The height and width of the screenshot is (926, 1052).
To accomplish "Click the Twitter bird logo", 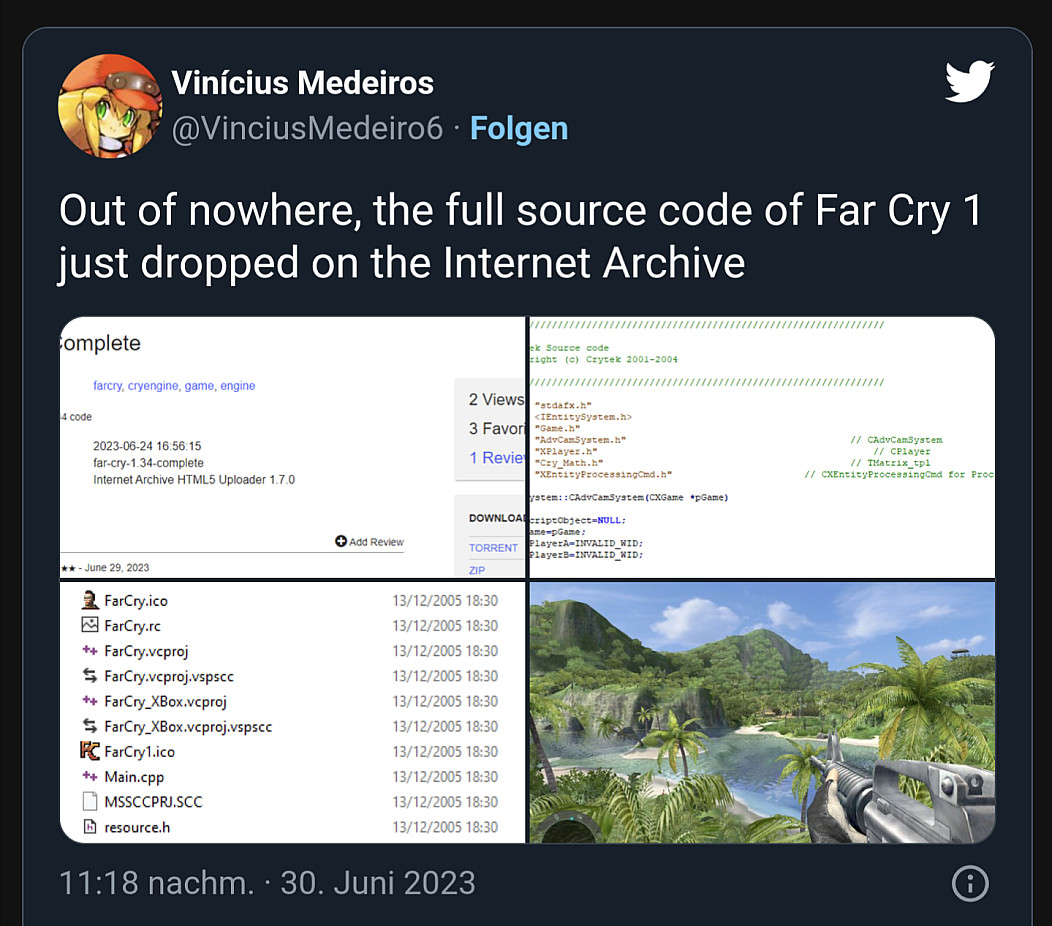I will (x=969, y=82).
